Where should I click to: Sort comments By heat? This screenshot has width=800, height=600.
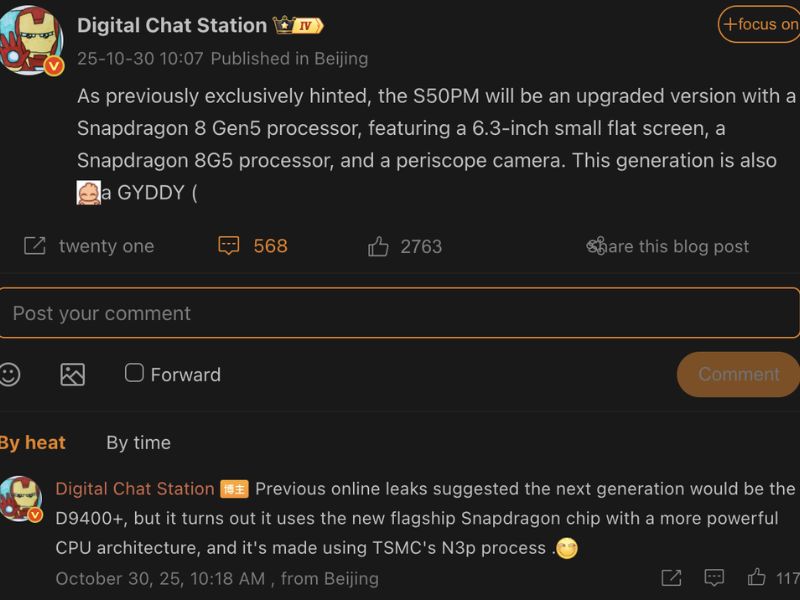pos(32,443)
